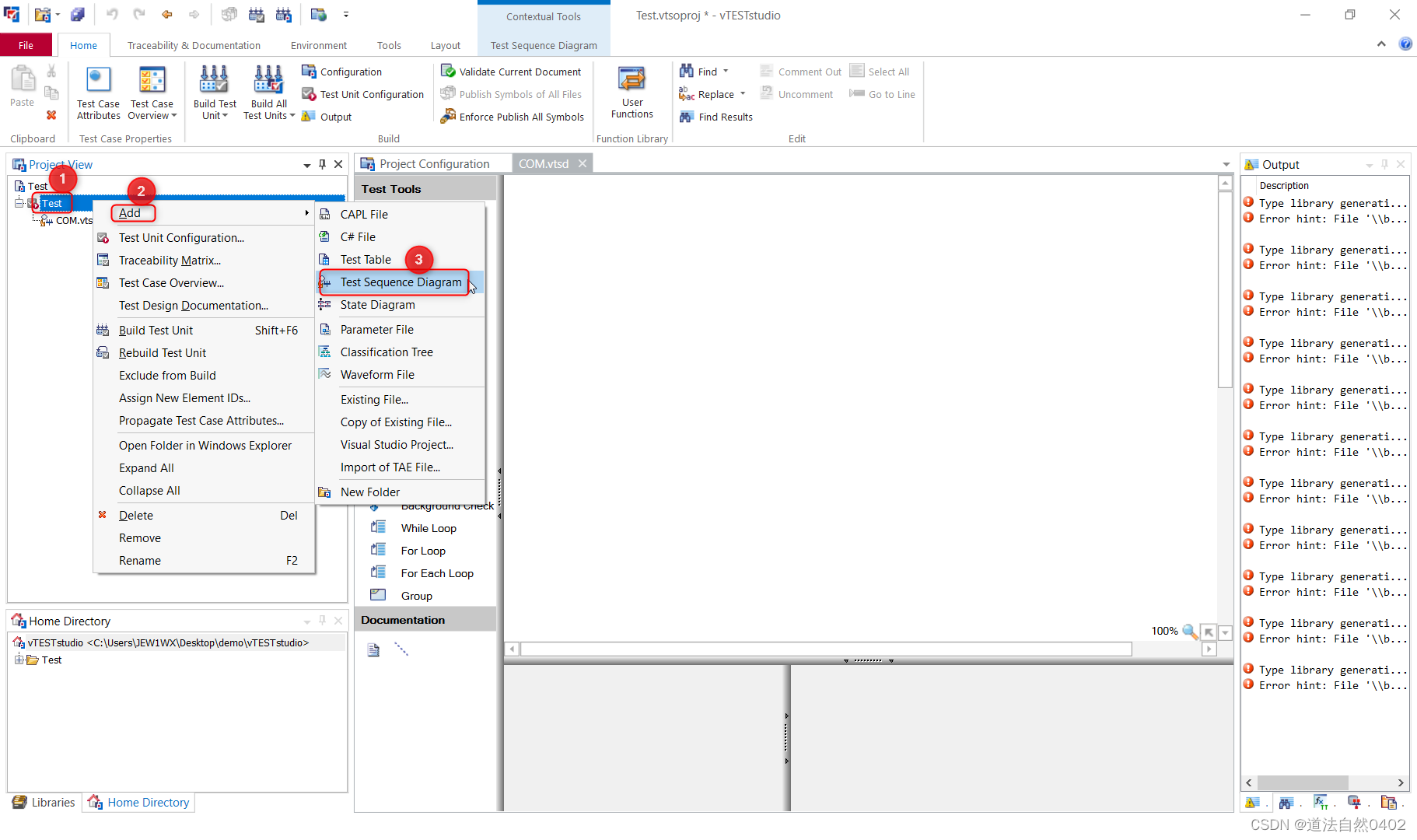The width and height of the screenshot is (1417, 840).
Task: Toggle the auto-hide pin on Output panel
Action: coord(1384,164)
